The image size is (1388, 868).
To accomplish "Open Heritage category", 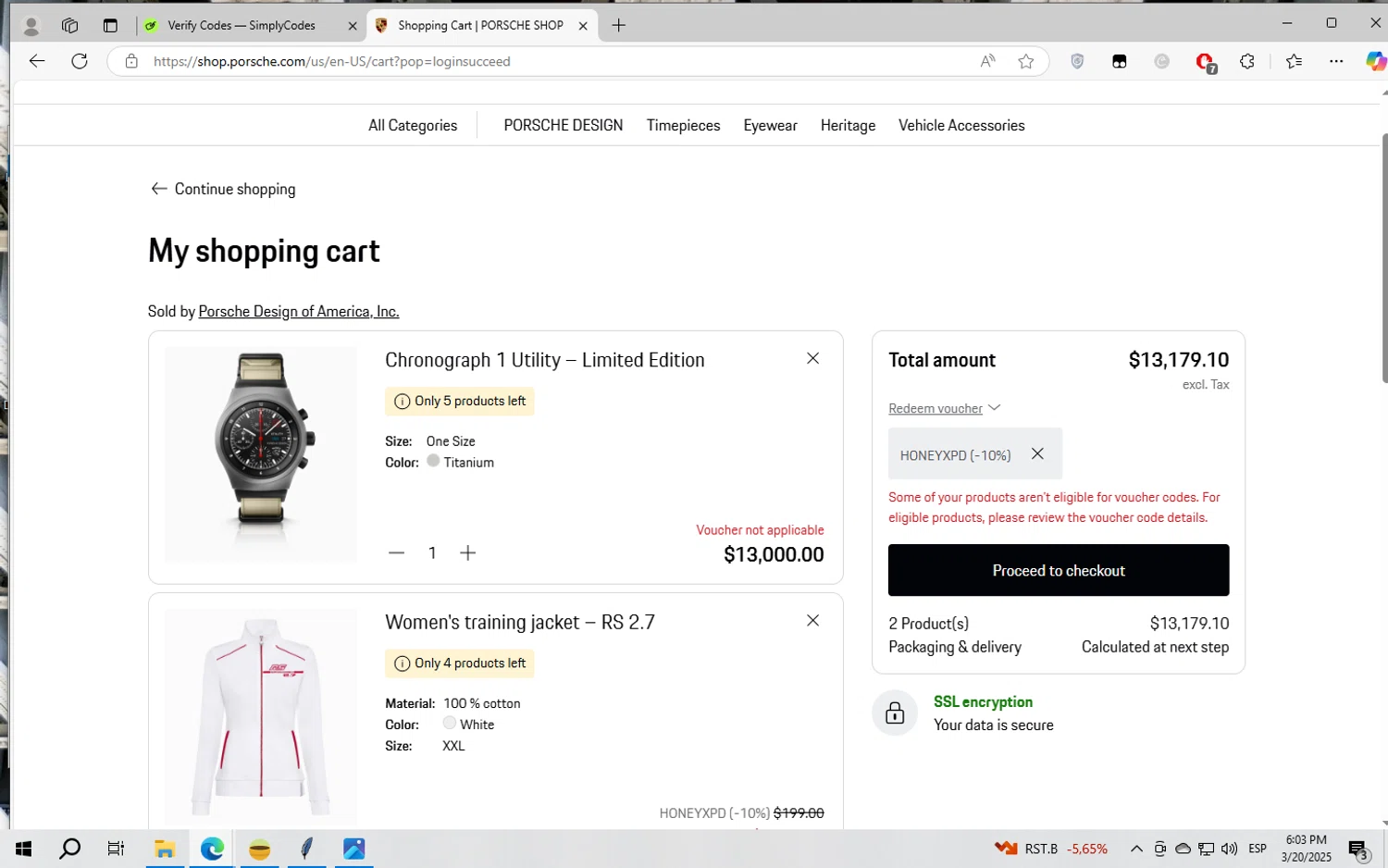I will [848, 125].
